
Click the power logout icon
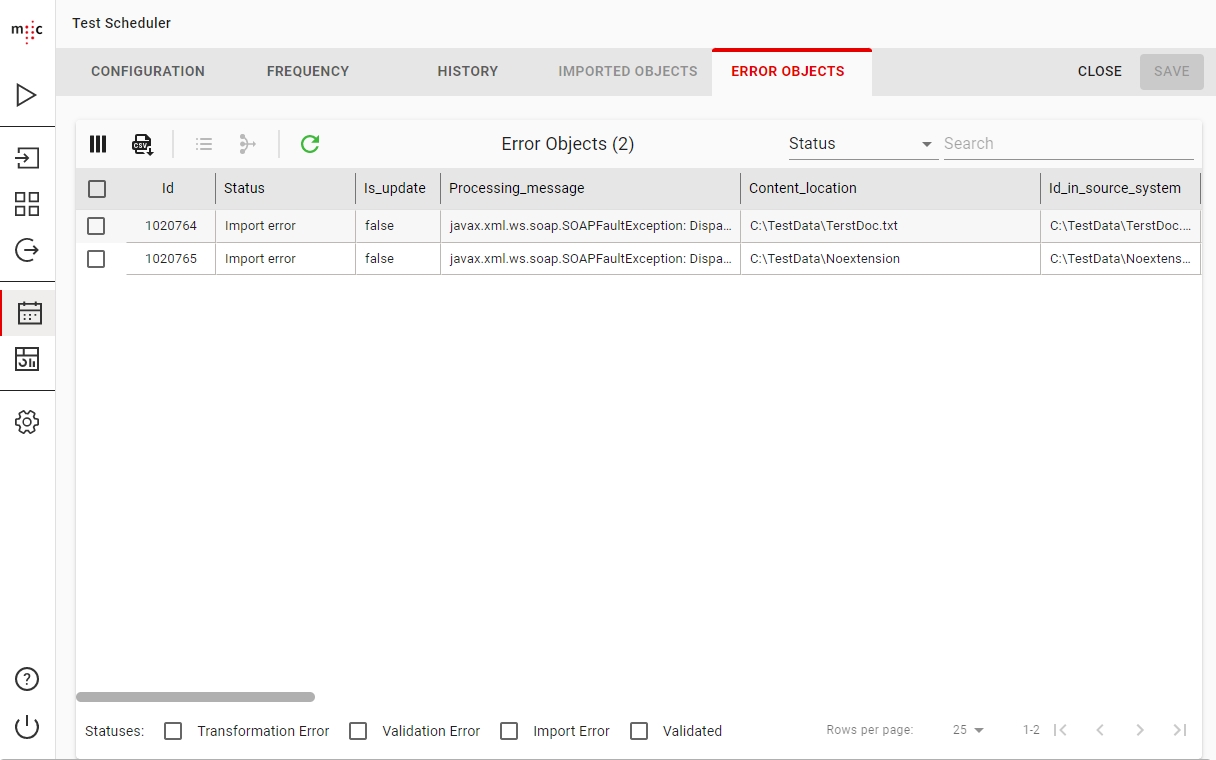[27, 727]
